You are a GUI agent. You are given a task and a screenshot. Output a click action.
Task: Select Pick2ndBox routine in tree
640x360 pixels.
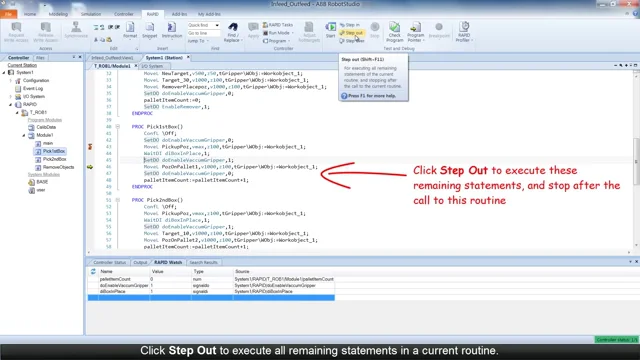pos(55,159)
